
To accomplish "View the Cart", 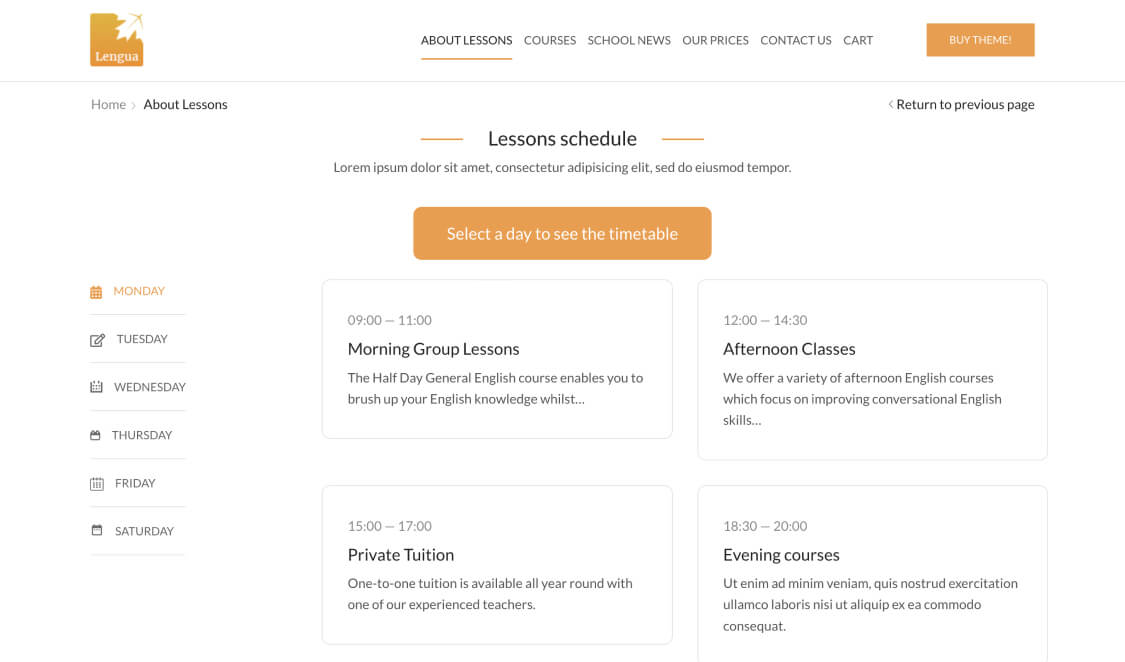I will [x=857, y=40].
